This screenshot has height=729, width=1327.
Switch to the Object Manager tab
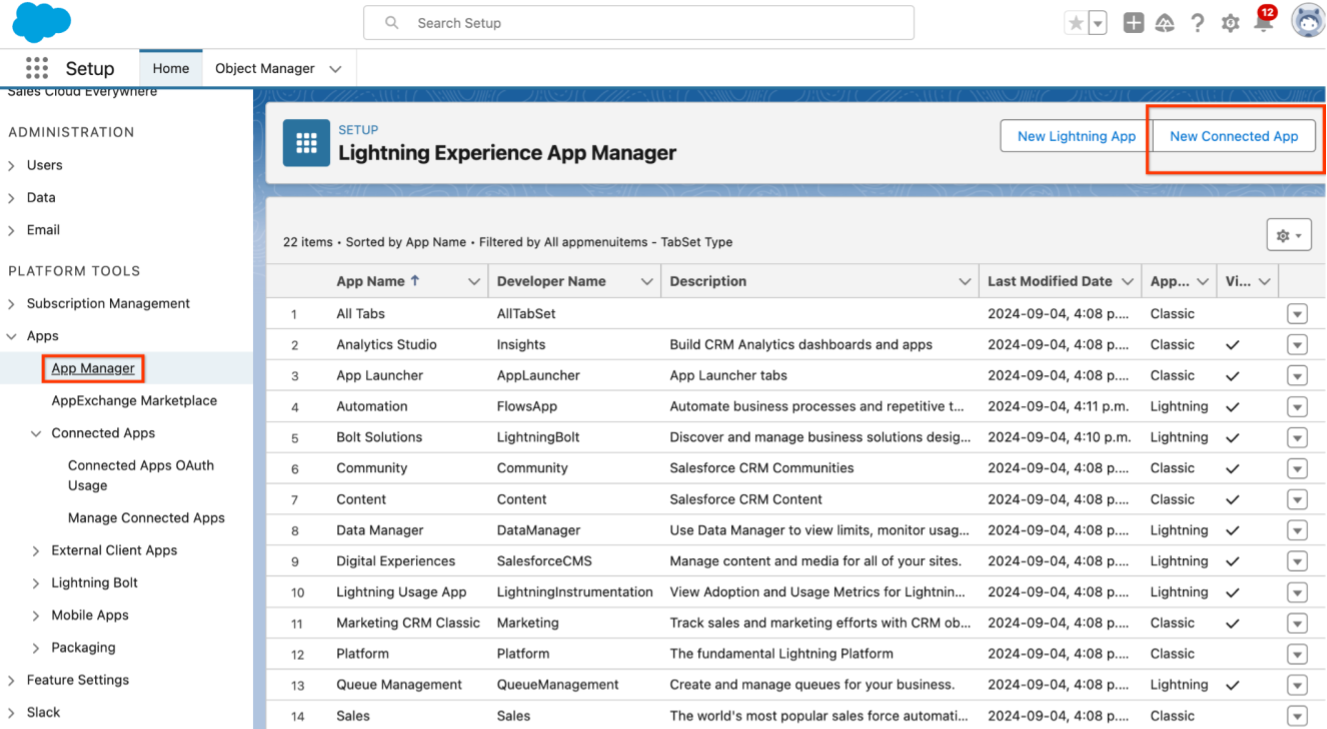(265, 68)
